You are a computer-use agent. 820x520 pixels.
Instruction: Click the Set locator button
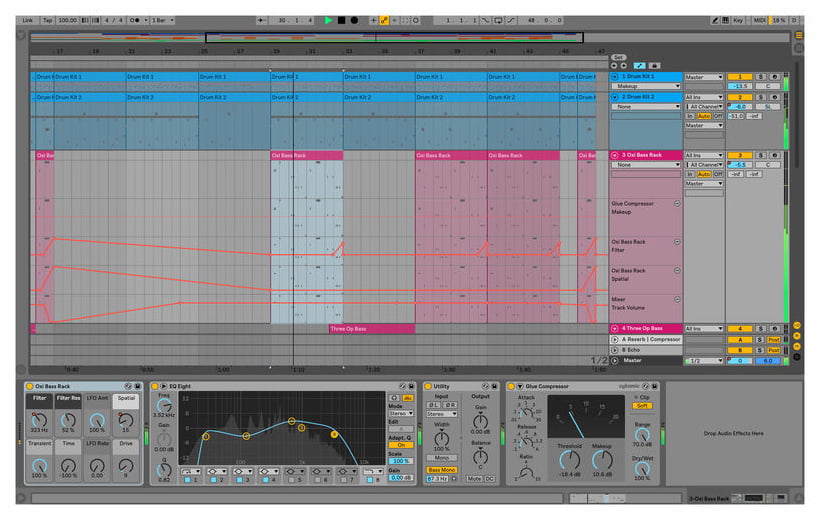(x=619, y=58)
